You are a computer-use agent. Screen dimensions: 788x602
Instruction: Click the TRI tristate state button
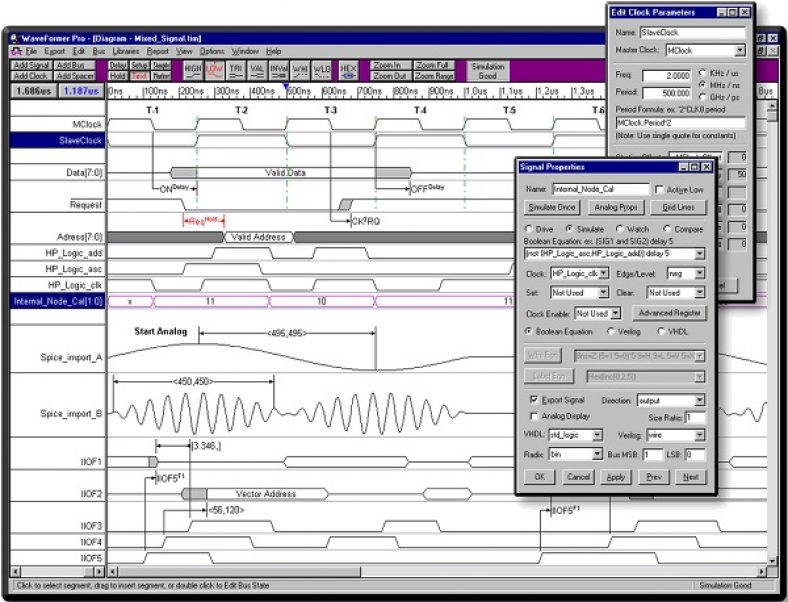tap(236, 70)
